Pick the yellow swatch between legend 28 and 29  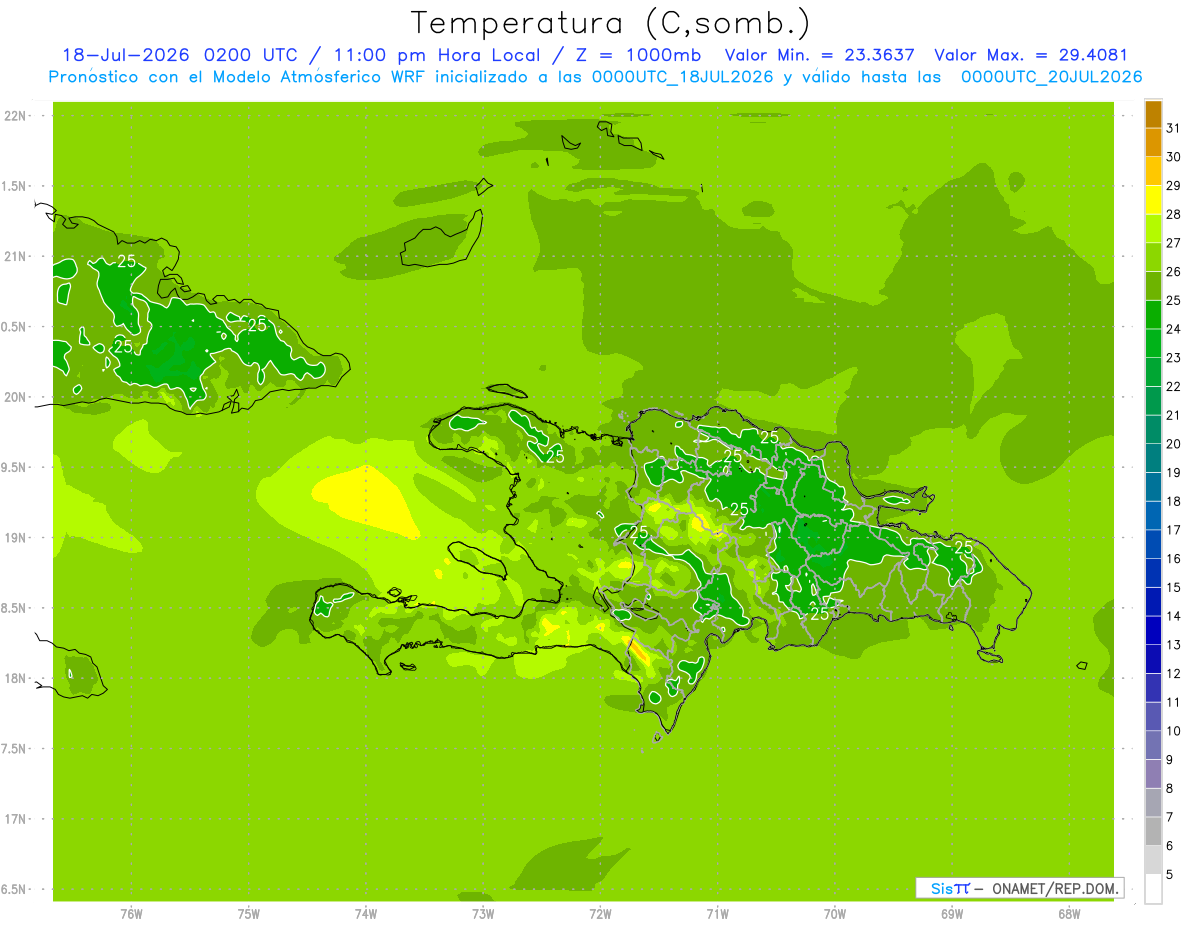[1153, 200]
